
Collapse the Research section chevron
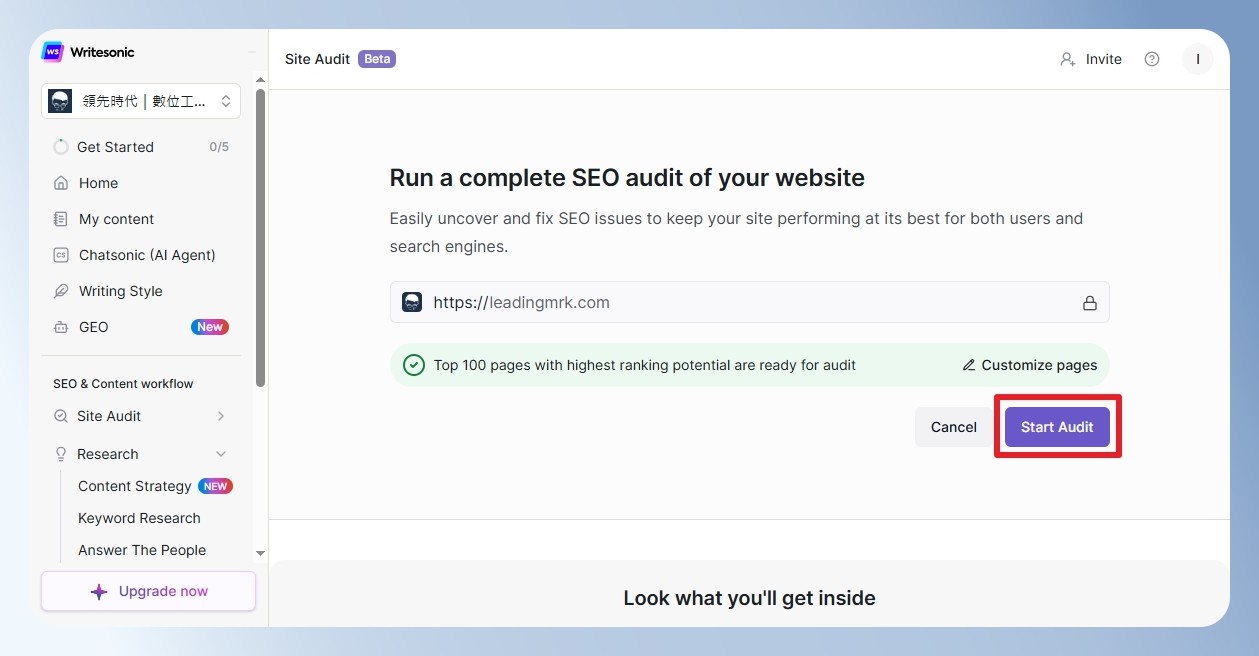tap(221, 454)
